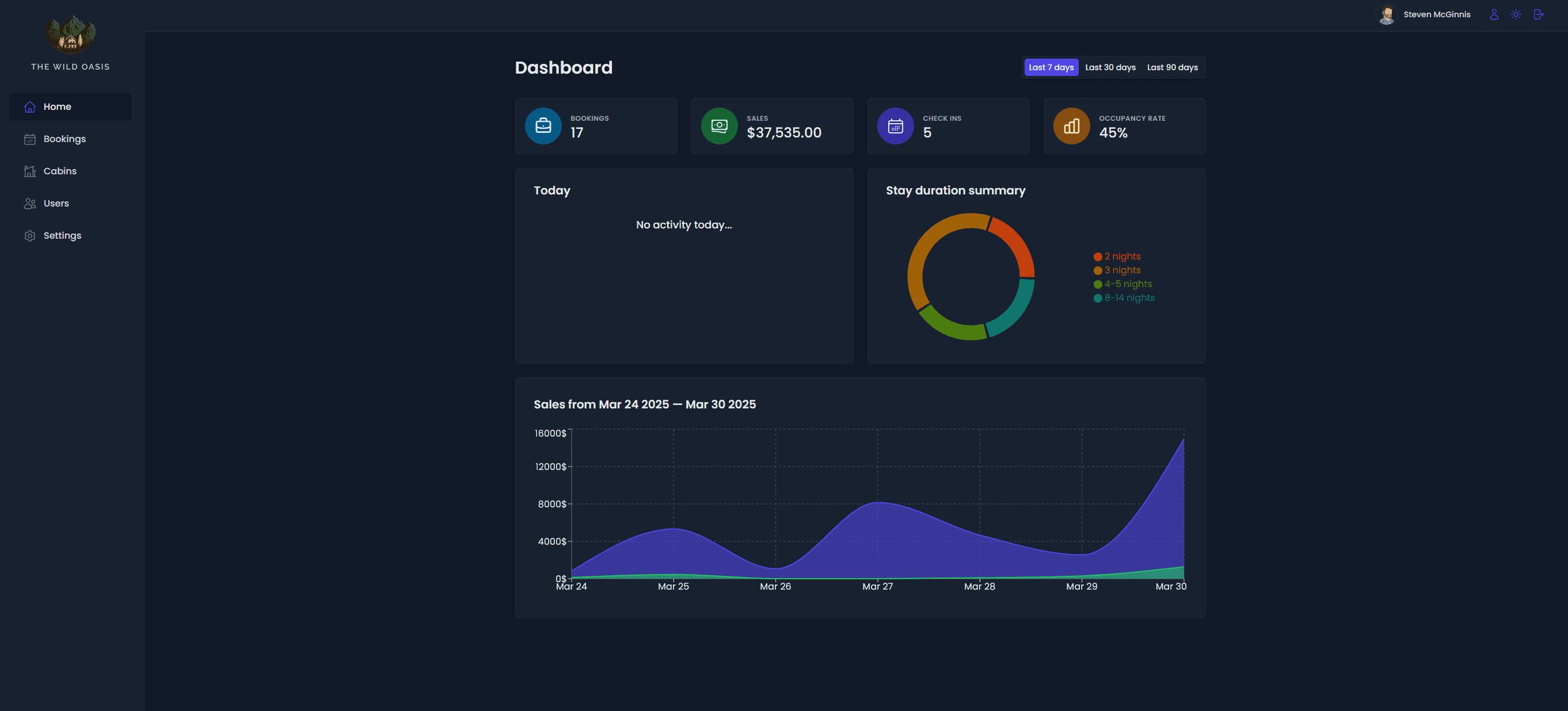
Task: Click the Occupancy rate chart icon
Action: click(x=1071, y=126)
